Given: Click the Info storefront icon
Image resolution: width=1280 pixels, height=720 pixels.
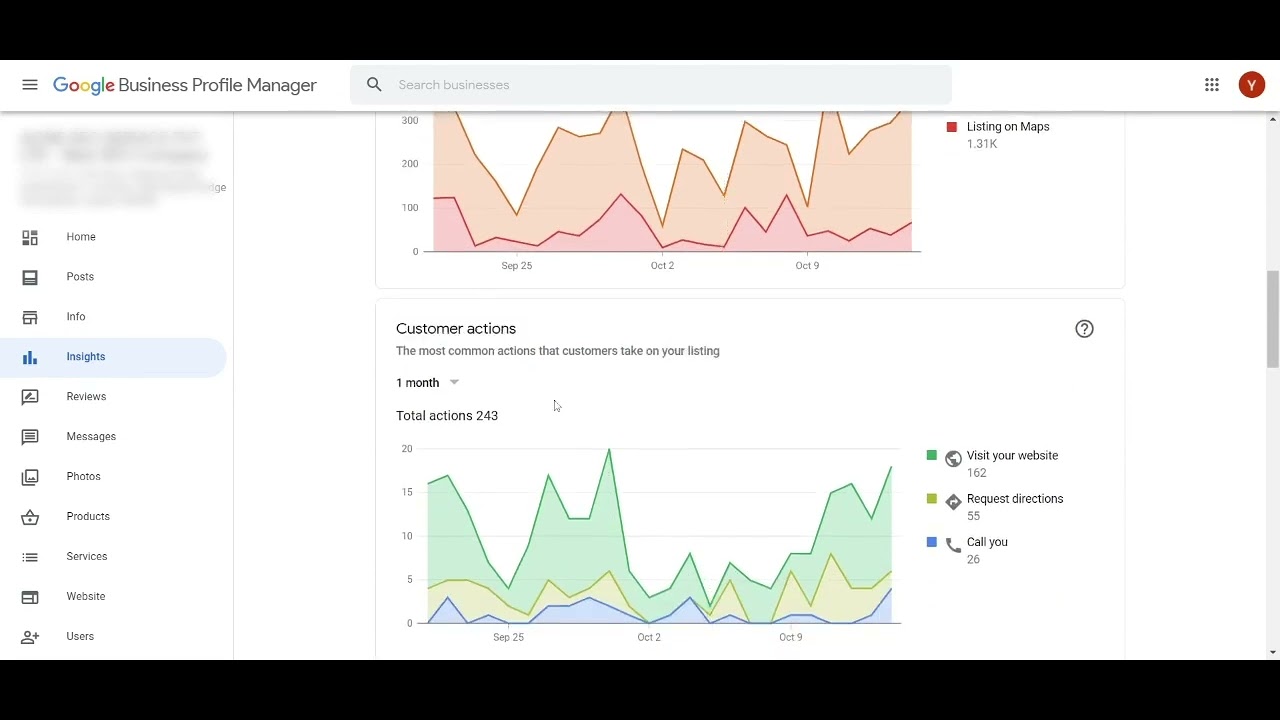Looking at the screenshot, I should coord(30,317).
